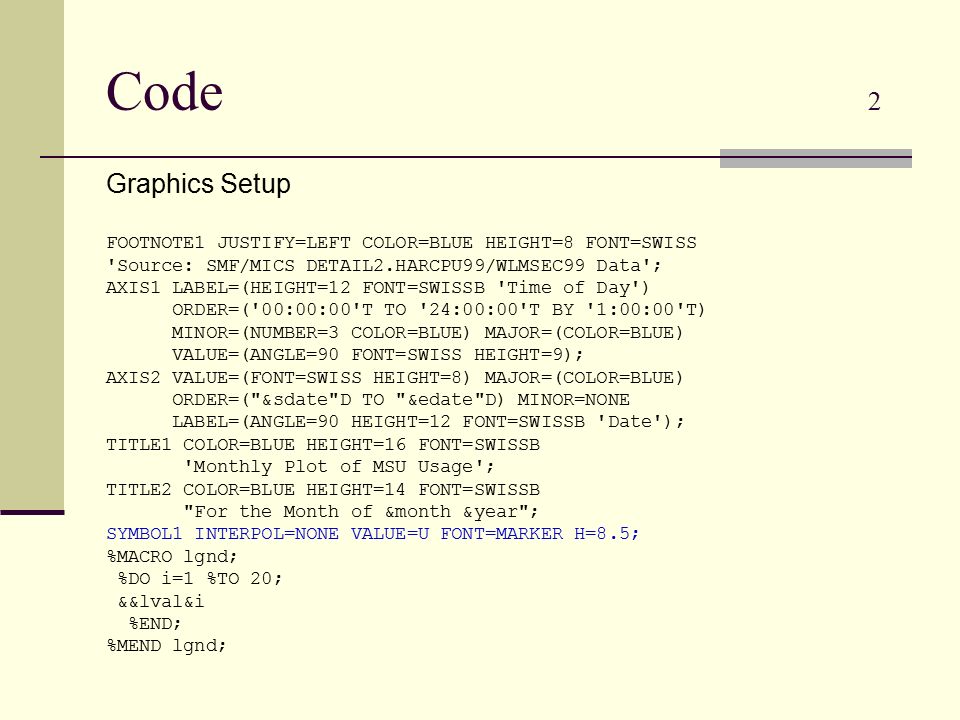Click the 'AXIS1 LABEL=' code line
This screenshot has width=960, height=720.
pos(377,288)
